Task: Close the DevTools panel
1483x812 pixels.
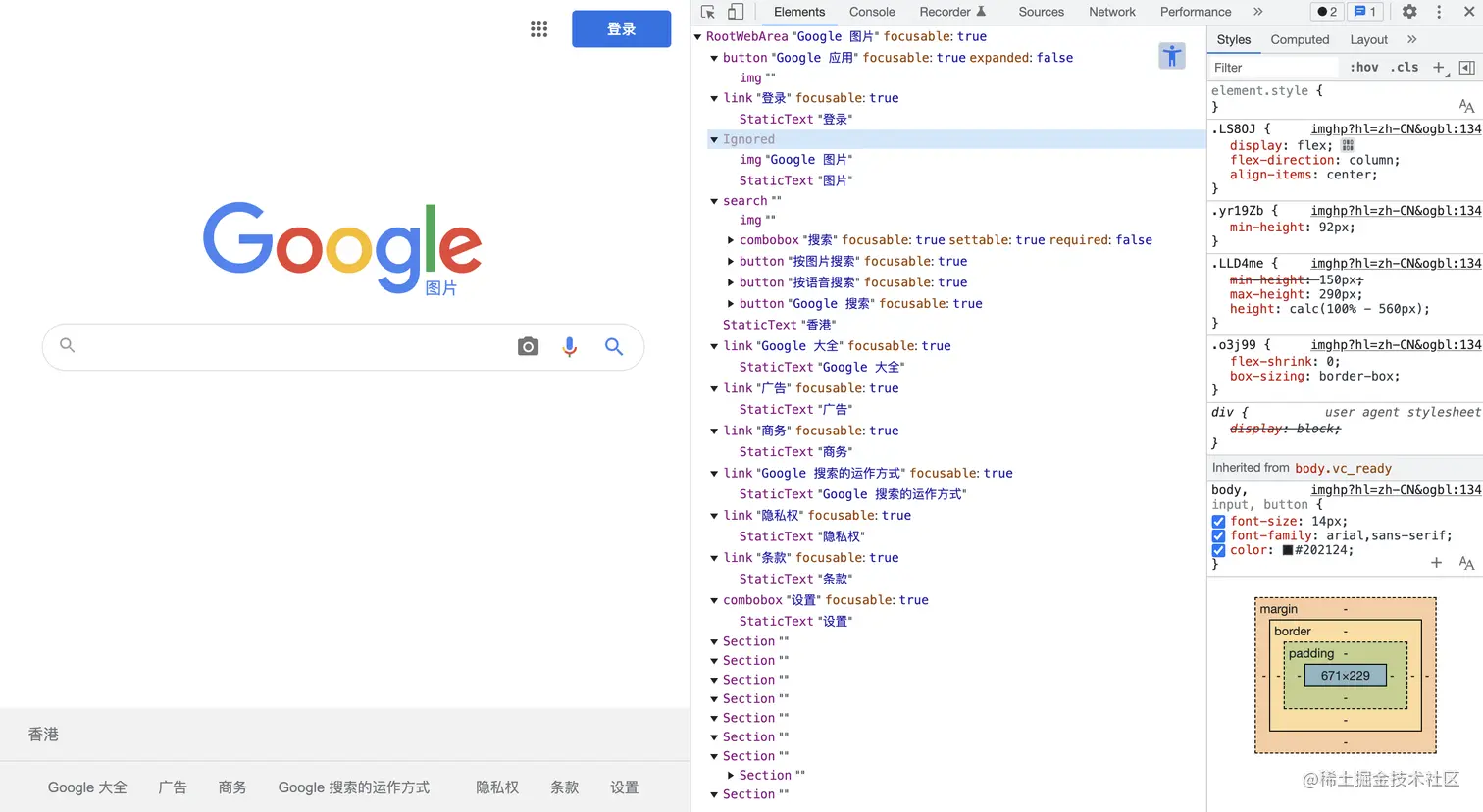Action: click(1468, 12)
